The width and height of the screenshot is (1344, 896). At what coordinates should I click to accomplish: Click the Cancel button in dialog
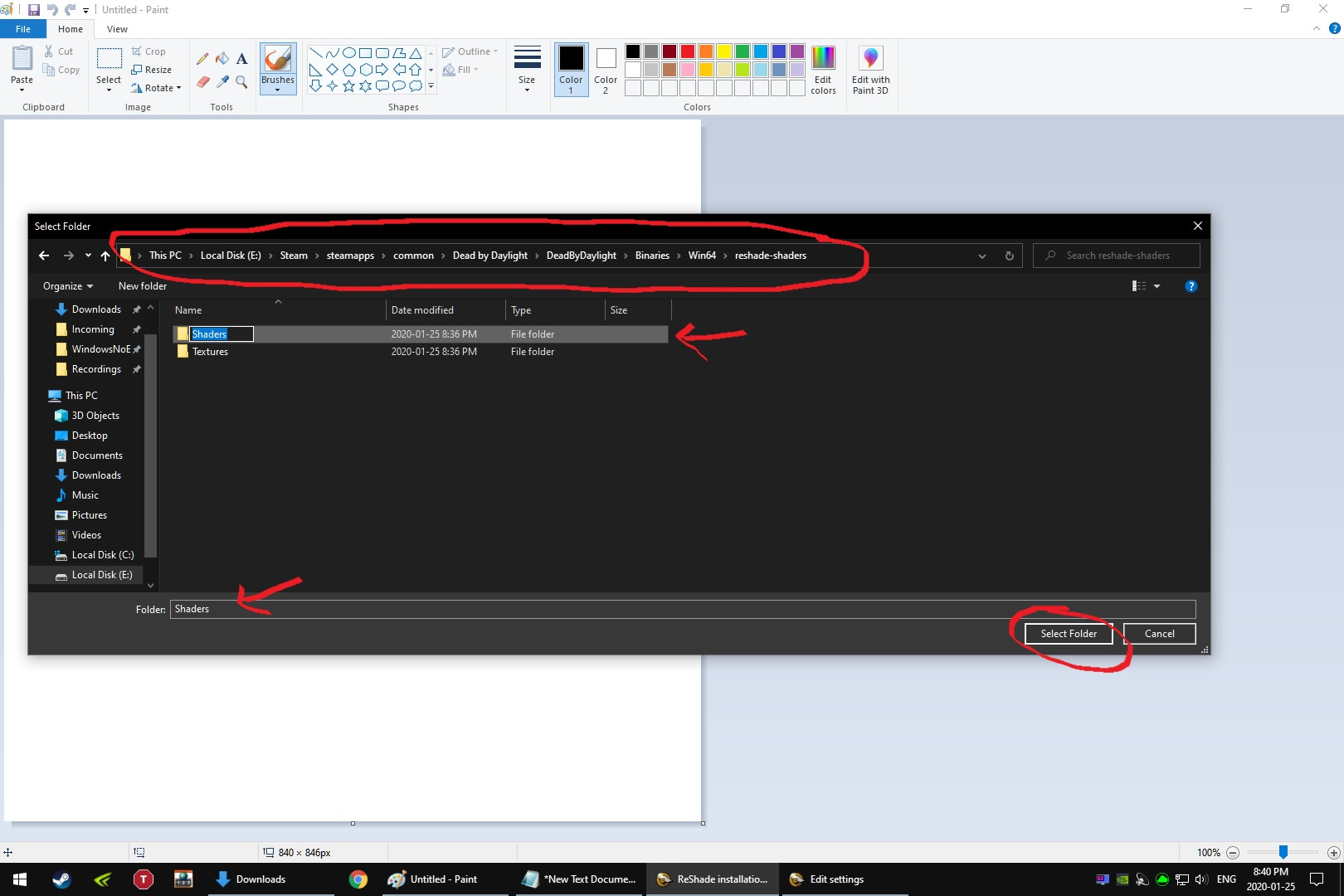[x=1160, y=634]
